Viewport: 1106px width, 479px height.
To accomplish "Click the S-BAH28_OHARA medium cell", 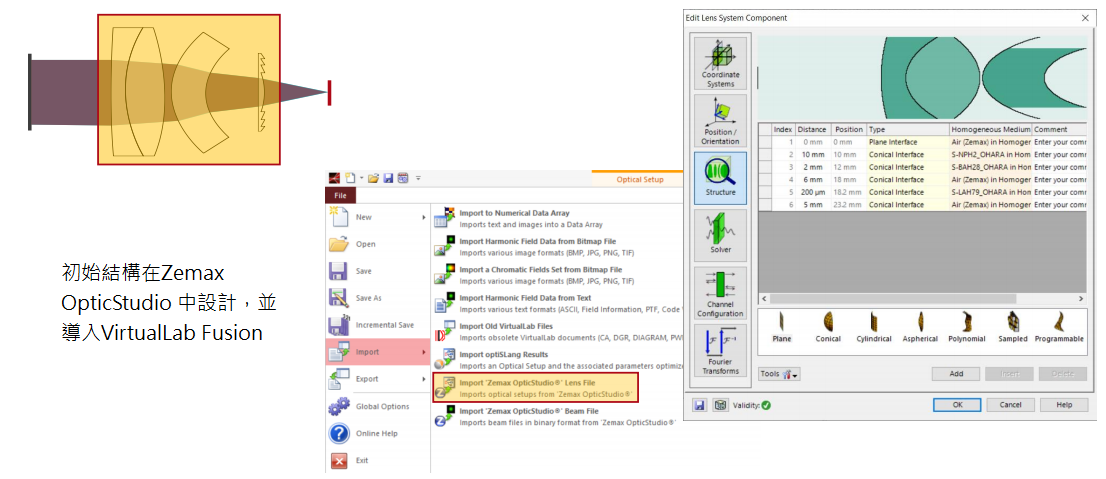I will (x=990, y=167).
